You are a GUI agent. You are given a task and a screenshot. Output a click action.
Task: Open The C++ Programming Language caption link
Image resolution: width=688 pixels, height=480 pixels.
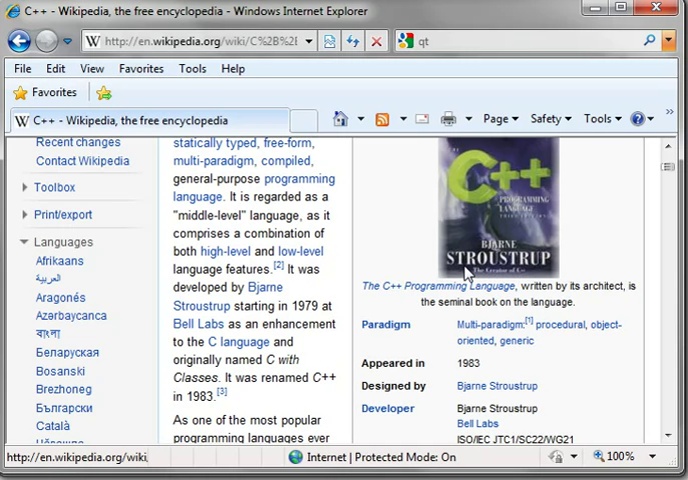[x=439, y=286]
